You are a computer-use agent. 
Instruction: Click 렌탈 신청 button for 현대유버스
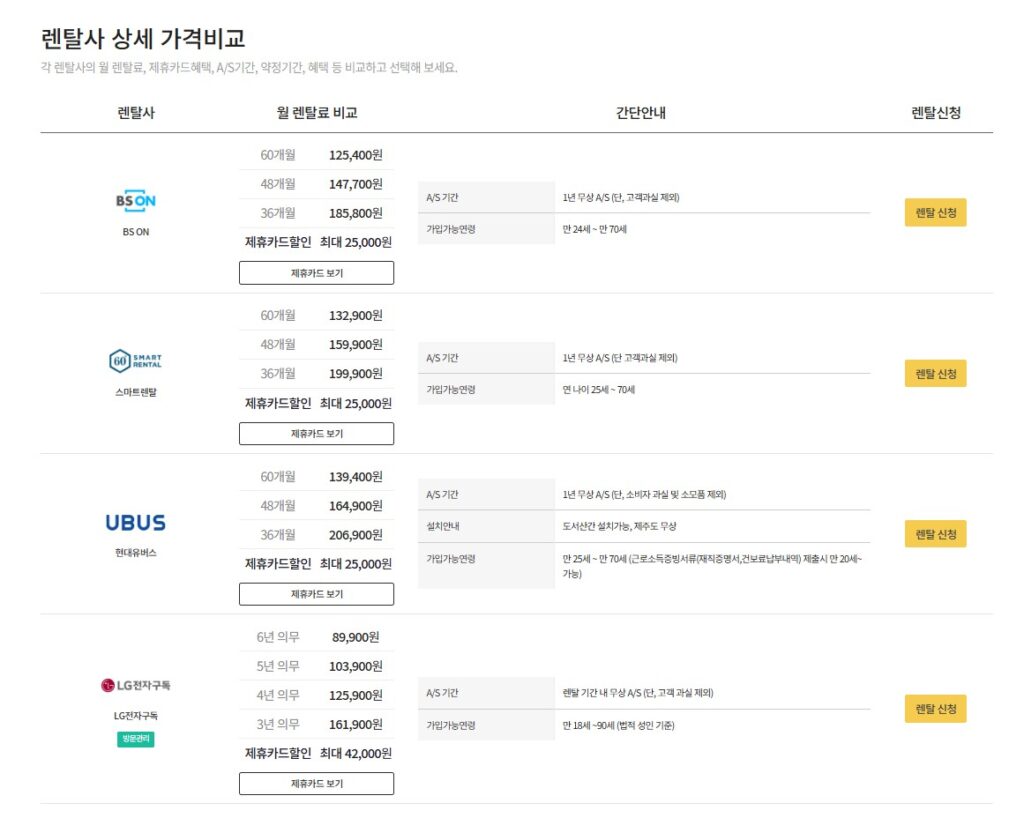(x=935, y=533)
